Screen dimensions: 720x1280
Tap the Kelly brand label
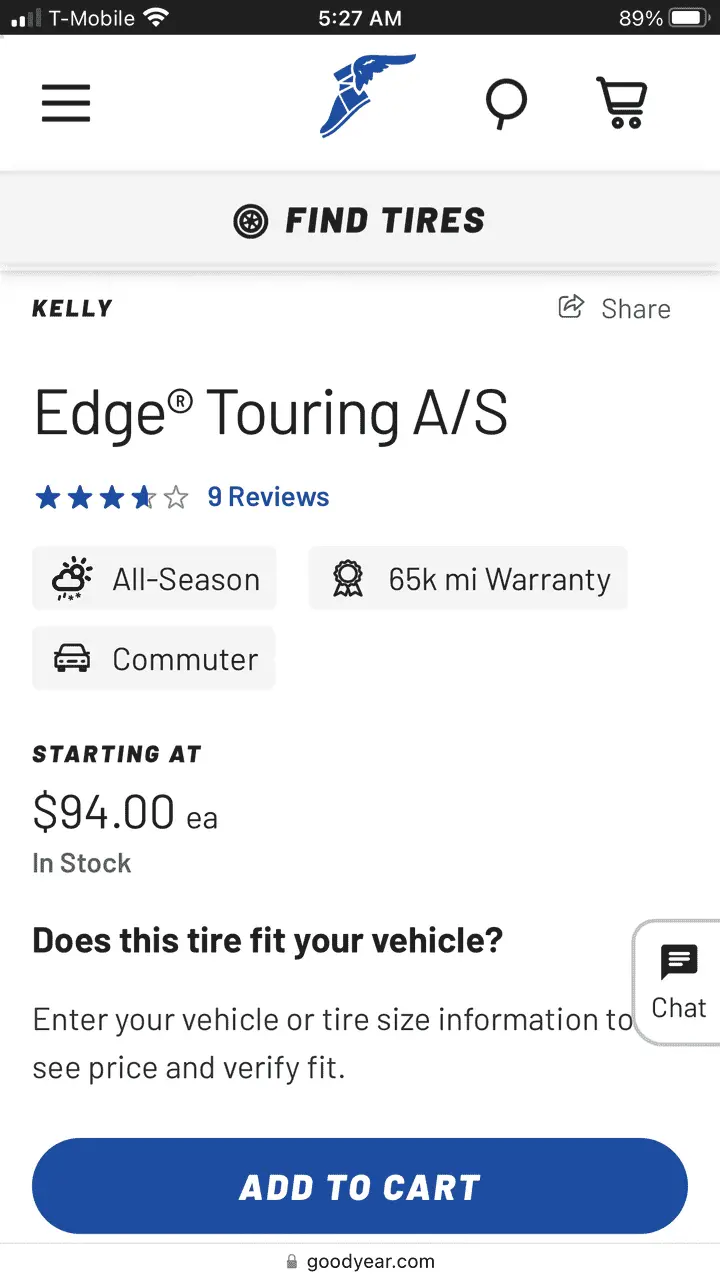(x=72, y=308)
